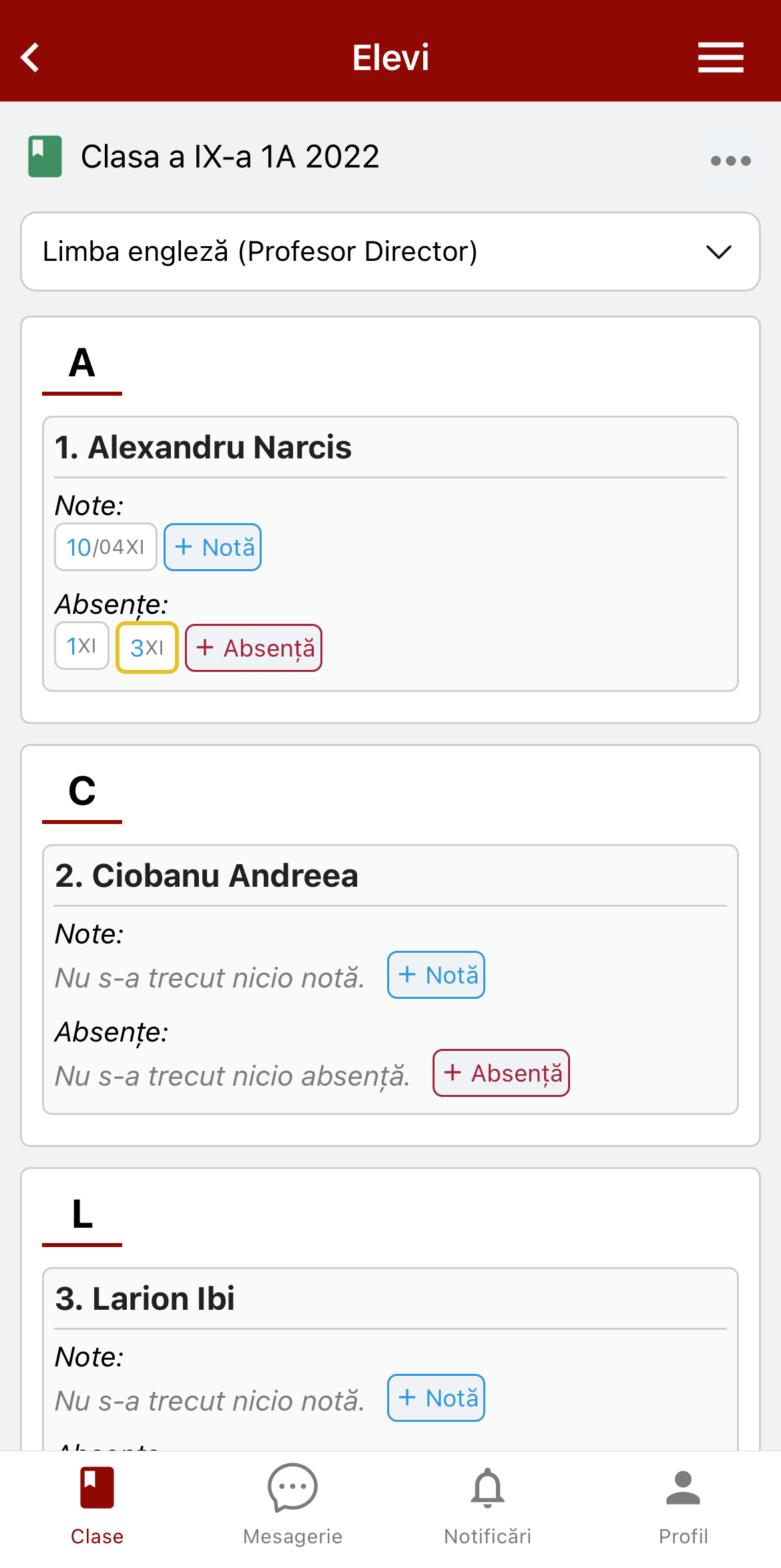Open the Clase tab icon
Image resolution: width=781 pixels, height=1568 pixels.
[x=97, y=1487]
